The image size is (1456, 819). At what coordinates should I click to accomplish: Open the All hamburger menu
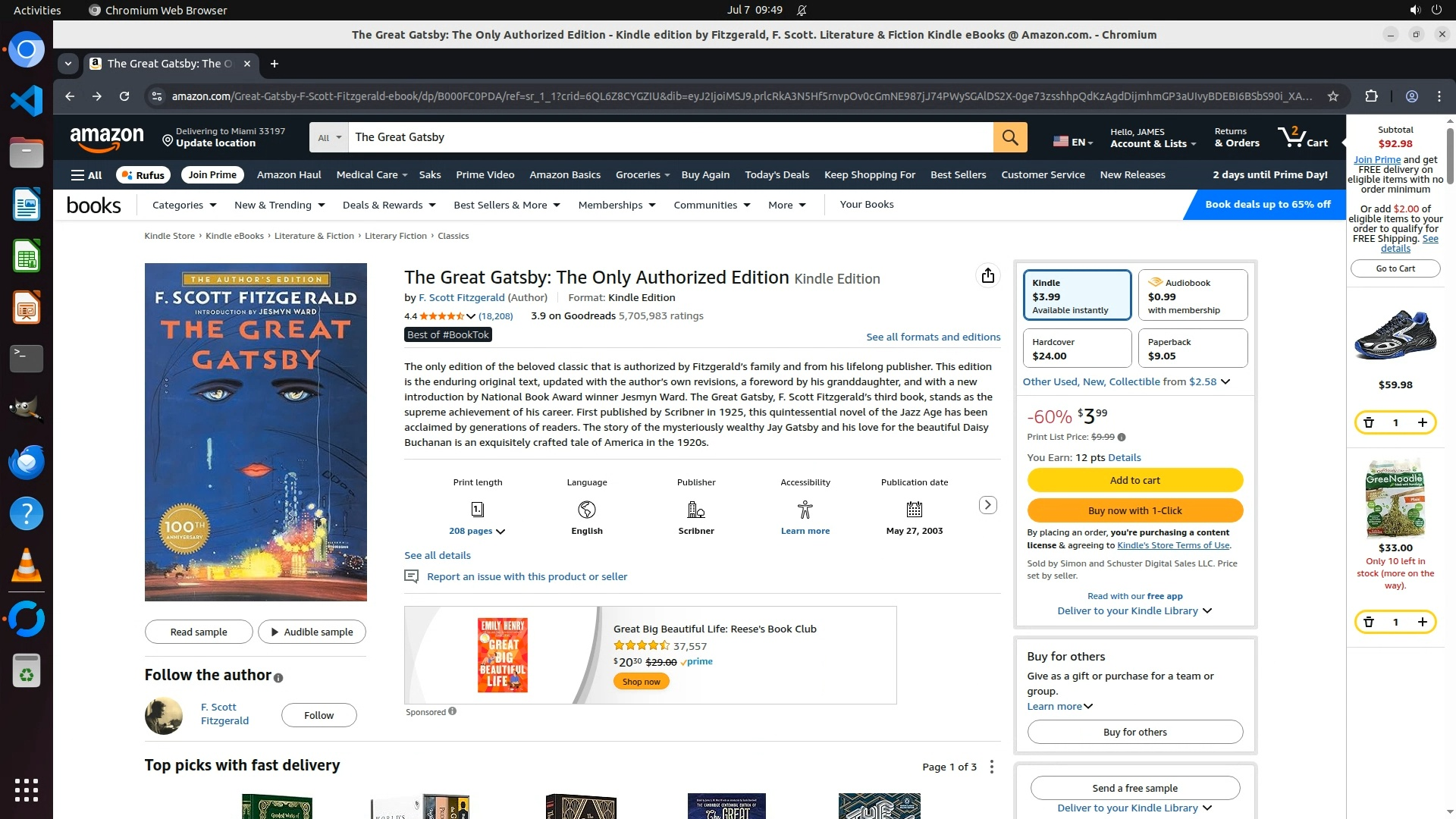(86, 175)
